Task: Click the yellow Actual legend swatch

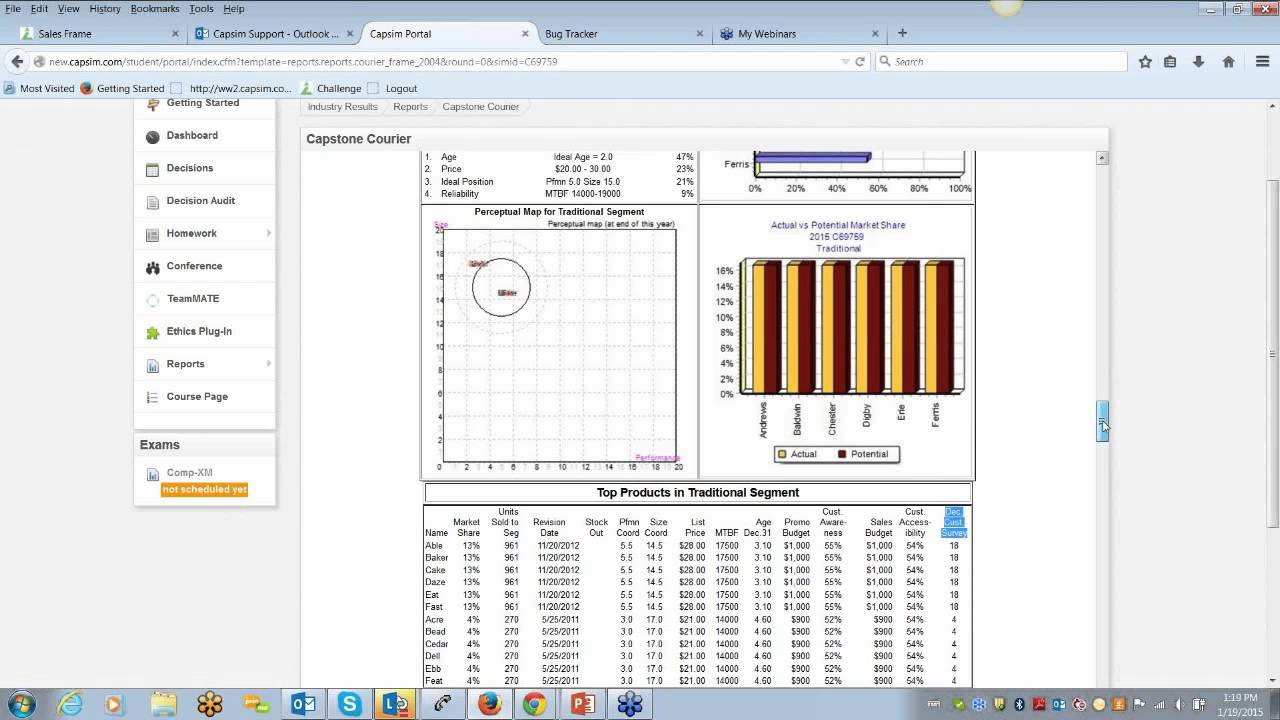Action: tap(783, 454)
